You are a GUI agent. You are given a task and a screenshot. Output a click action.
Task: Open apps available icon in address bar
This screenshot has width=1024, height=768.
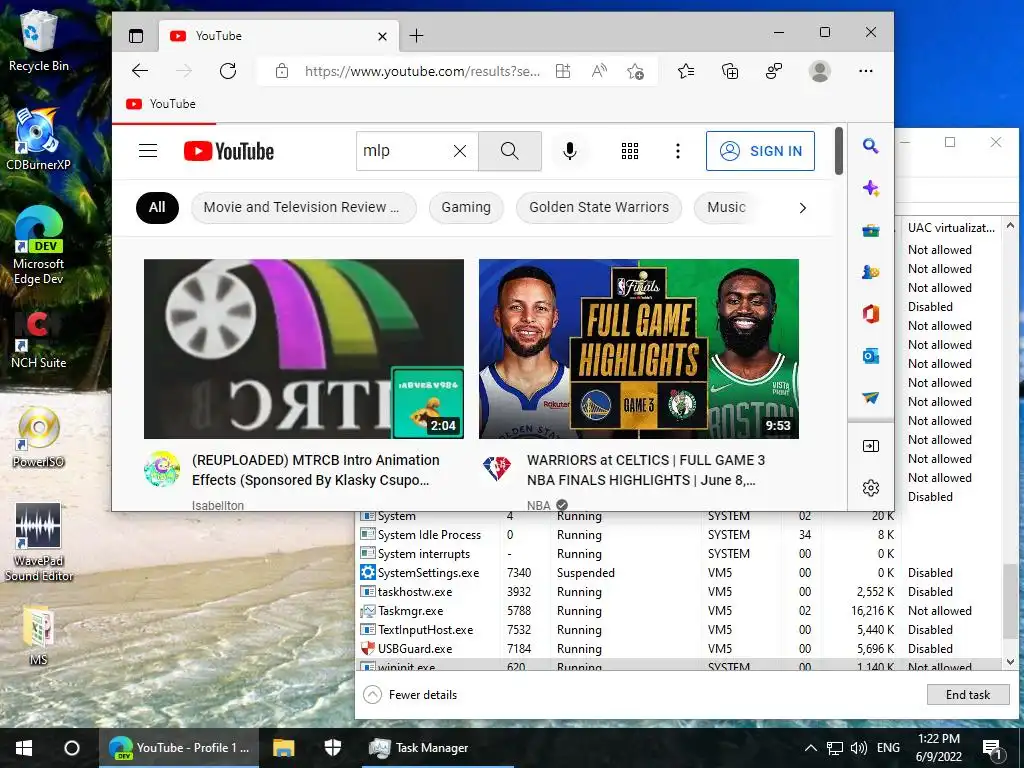click(563, 71)
